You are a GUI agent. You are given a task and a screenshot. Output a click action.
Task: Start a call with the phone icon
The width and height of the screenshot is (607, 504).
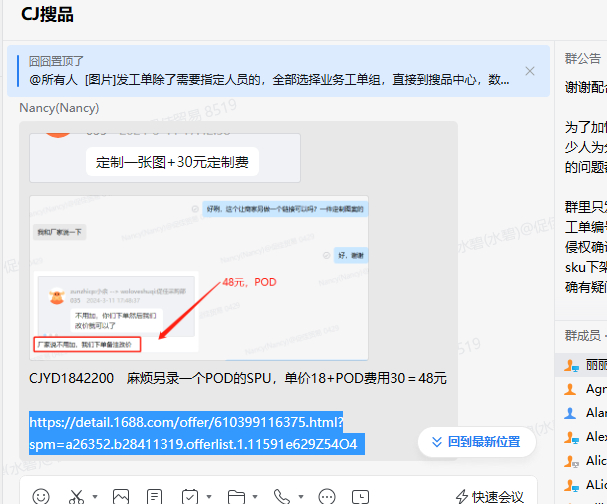coord(283,496)
